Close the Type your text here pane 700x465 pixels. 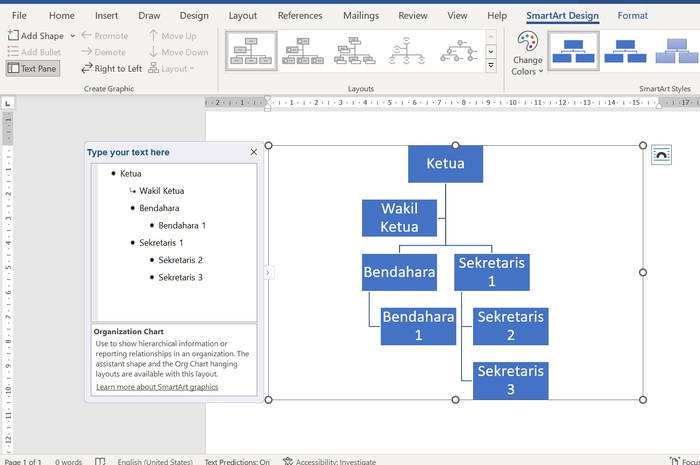point(254,152)
